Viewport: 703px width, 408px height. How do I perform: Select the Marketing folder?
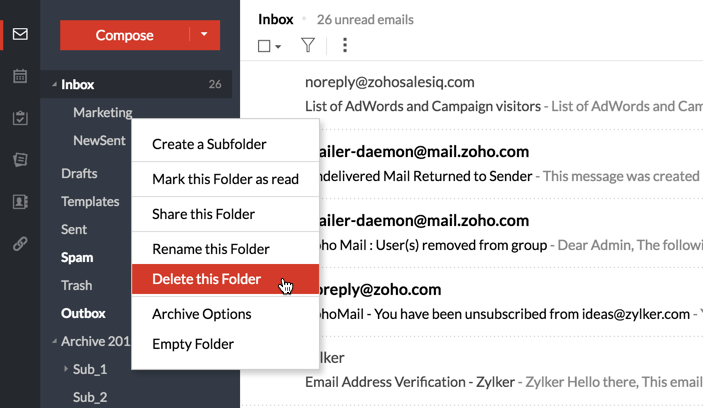click(x=102, y=113)
